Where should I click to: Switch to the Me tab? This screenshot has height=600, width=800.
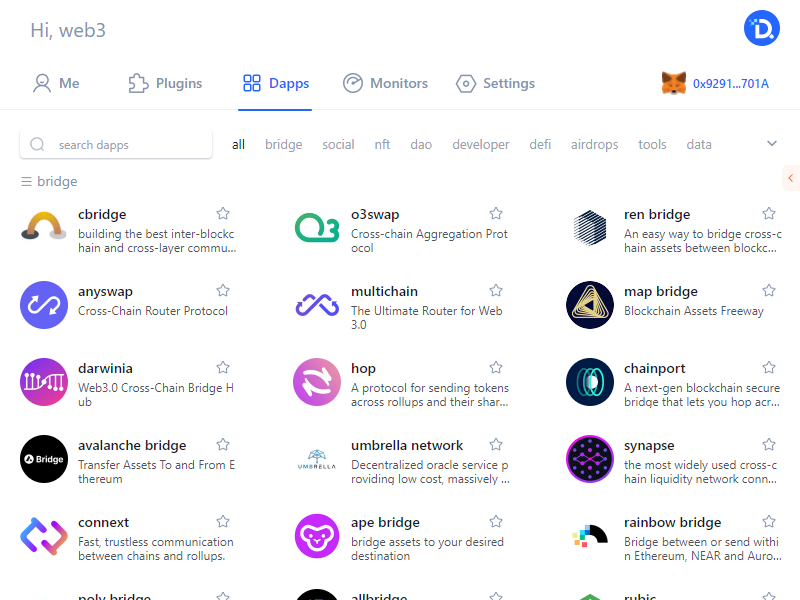point(56,83)
